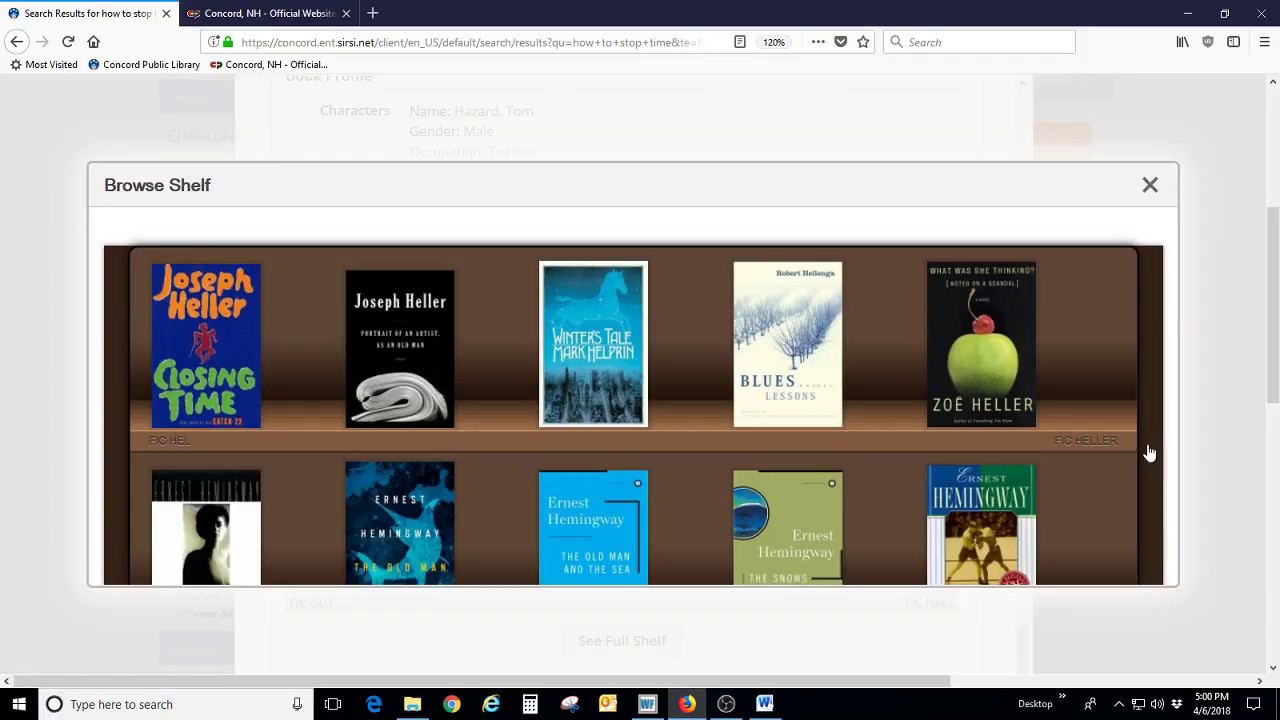Open the Concord, NH - Official bookmark

[269, 65]
